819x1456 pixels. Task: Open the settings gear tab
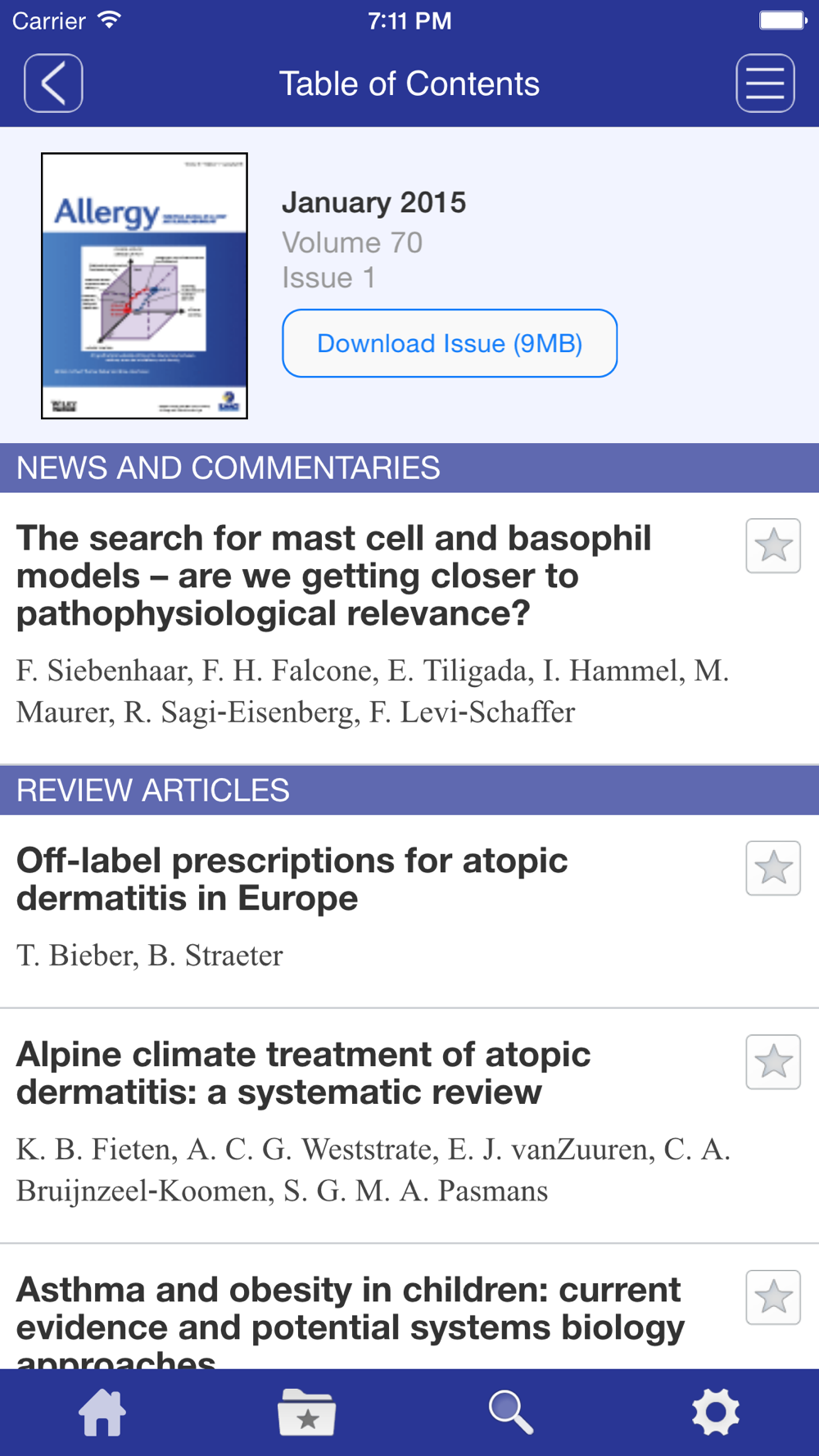(x=715, y=1412)
